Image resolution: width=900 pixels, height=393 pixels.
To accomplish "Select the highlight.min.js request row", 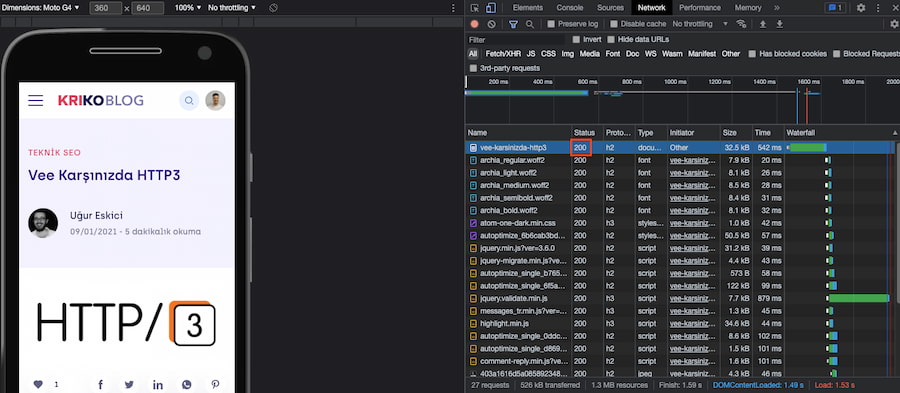I will [682, 324].
